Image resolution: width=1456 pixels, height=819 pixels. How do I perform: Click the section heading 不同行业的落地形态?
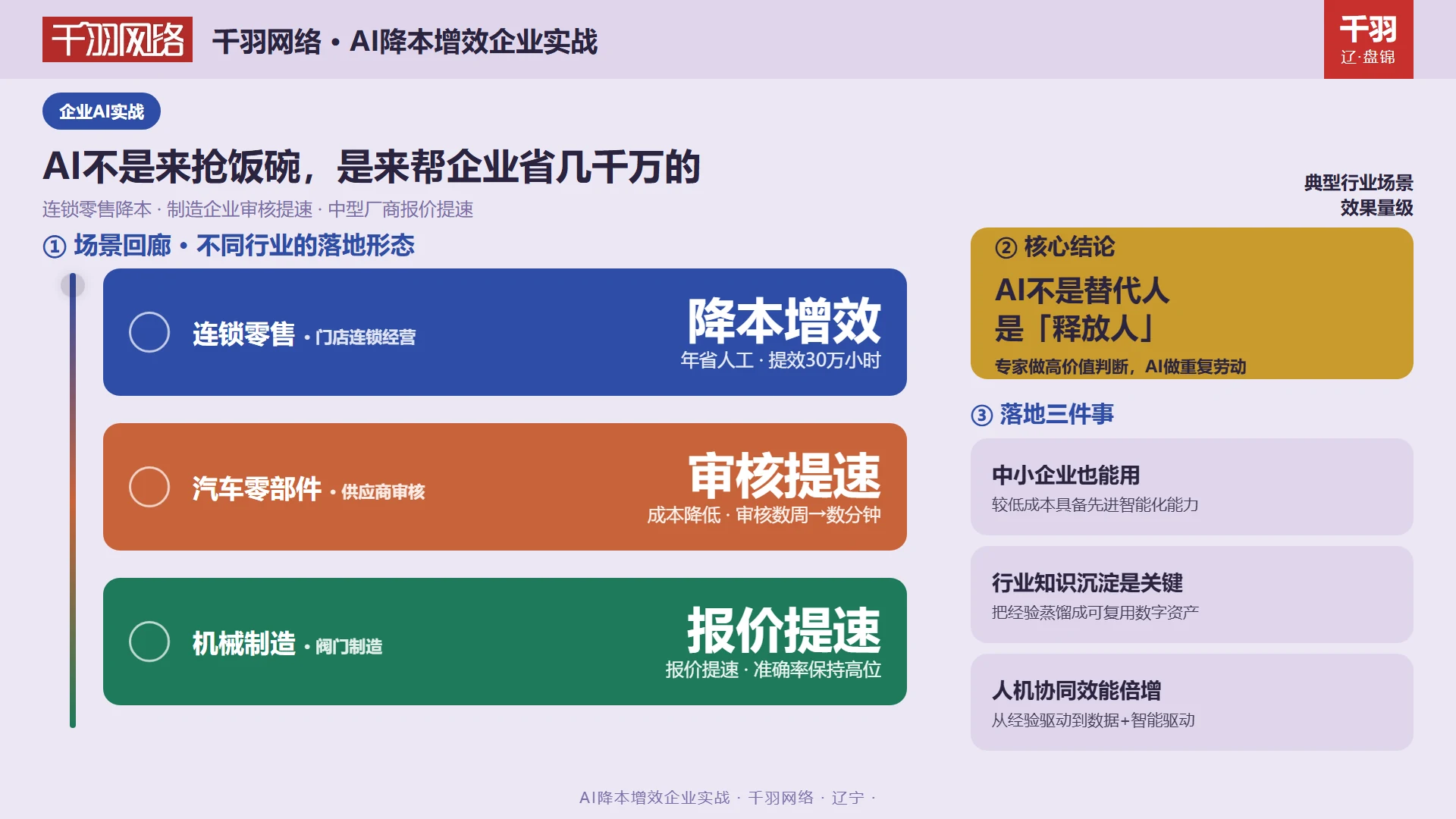tap(306, 246)
